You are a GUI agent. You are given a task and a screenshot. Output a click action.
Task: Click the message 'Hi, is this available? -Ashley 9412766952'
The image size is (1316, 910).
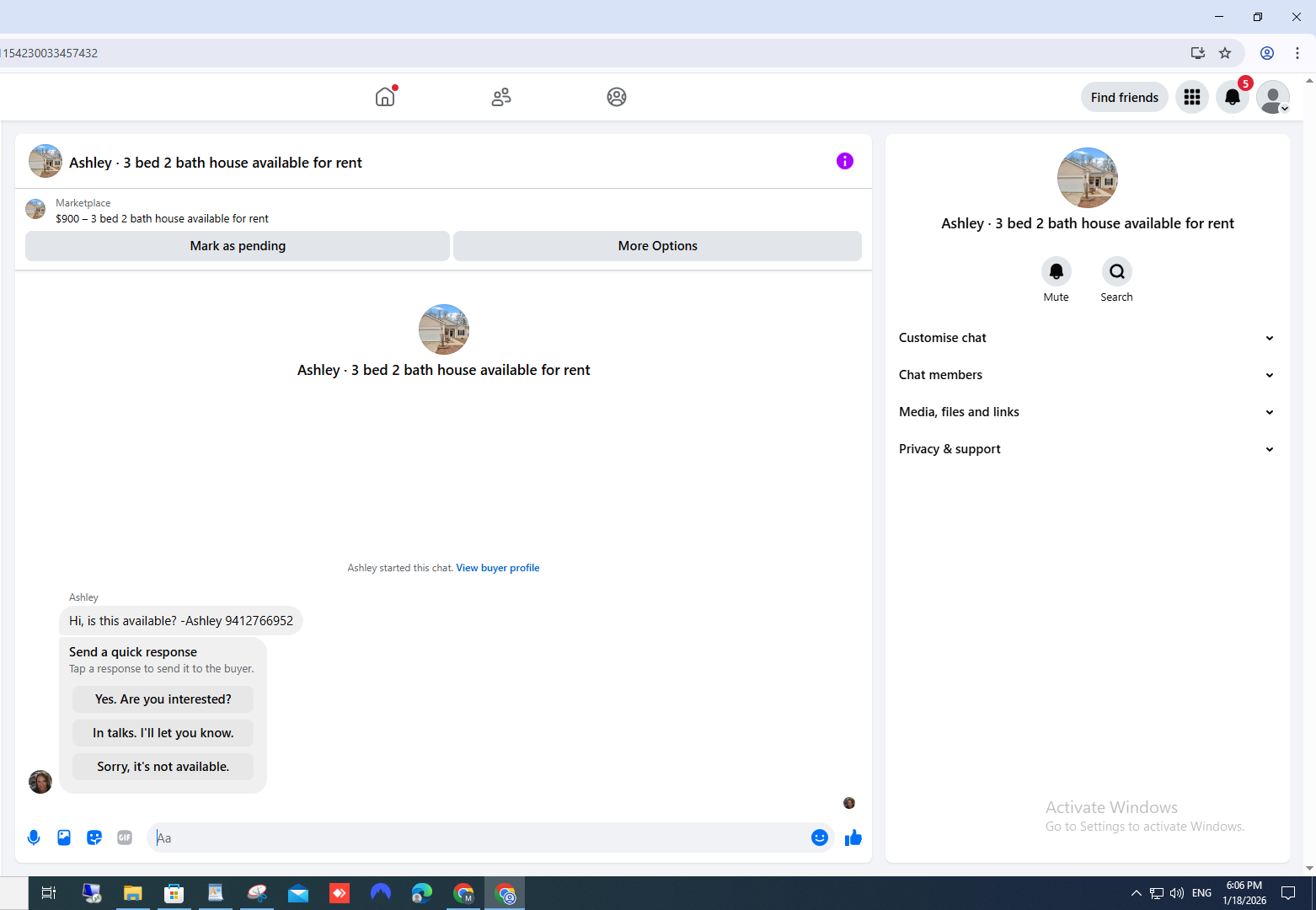pos(181,621)
